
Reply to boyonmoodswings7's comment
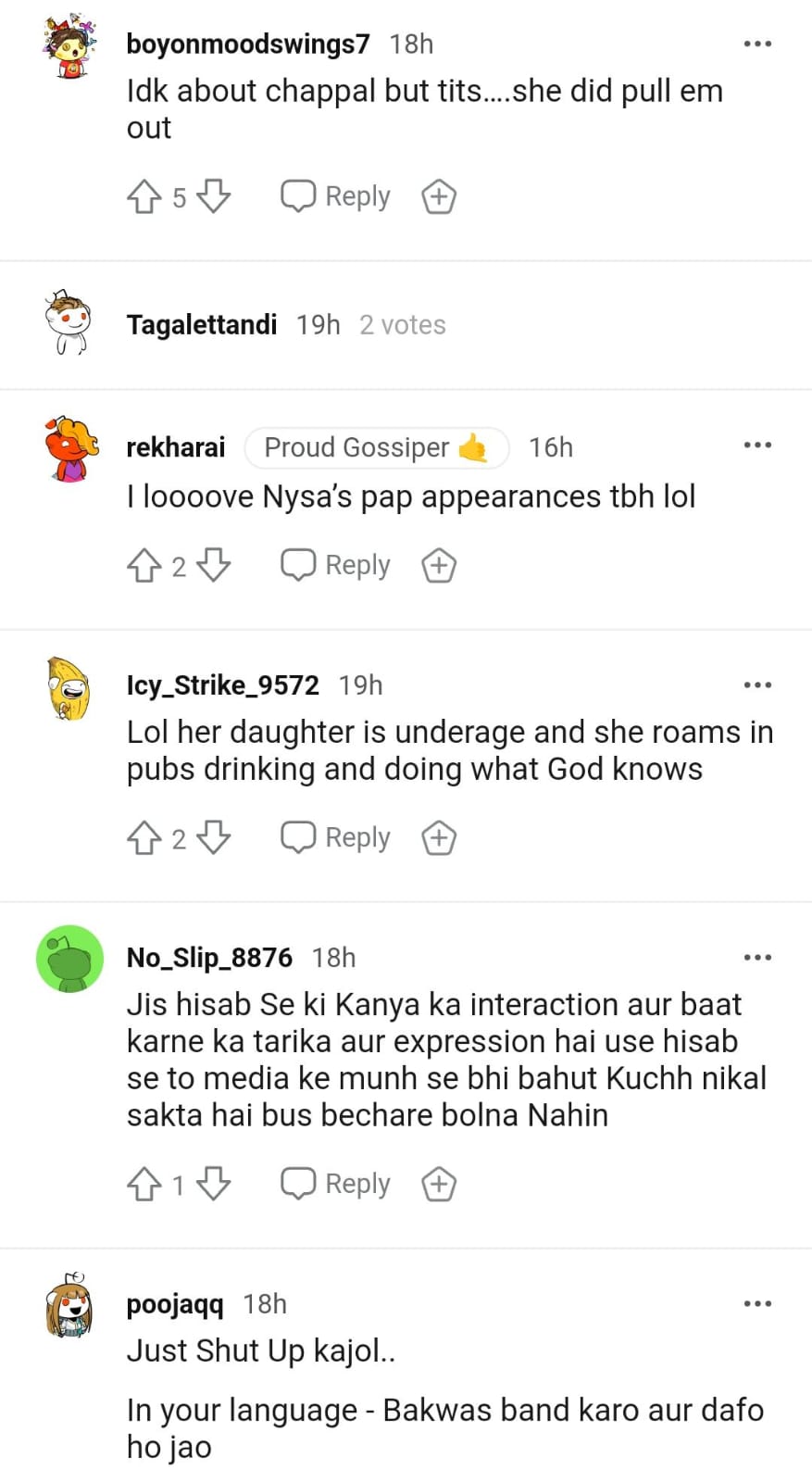coord(336,196)
